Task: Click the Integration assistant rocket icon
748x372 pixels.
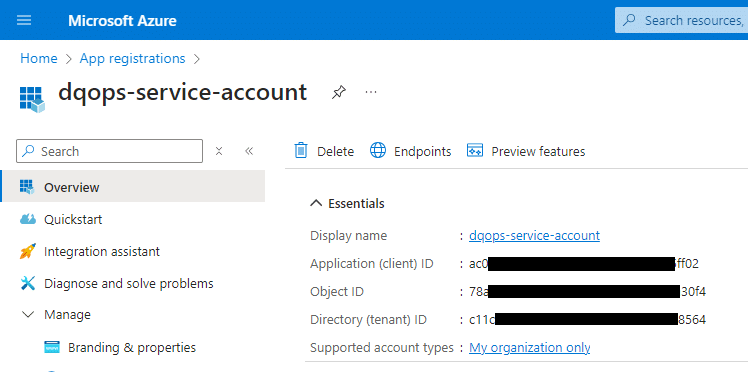Action: pos(28,251)
